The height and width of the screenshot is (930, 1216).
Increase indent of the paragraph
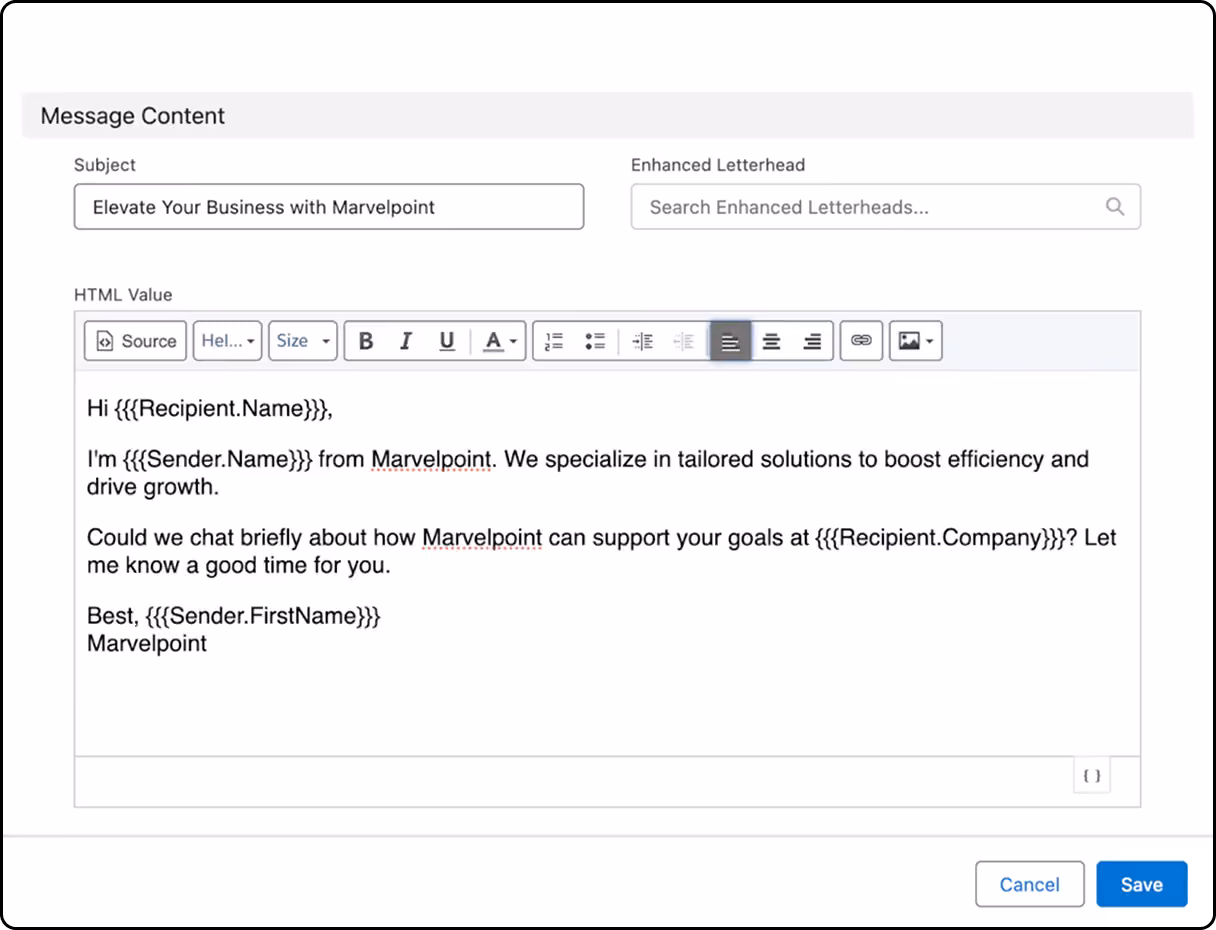[x=643, y=341]
